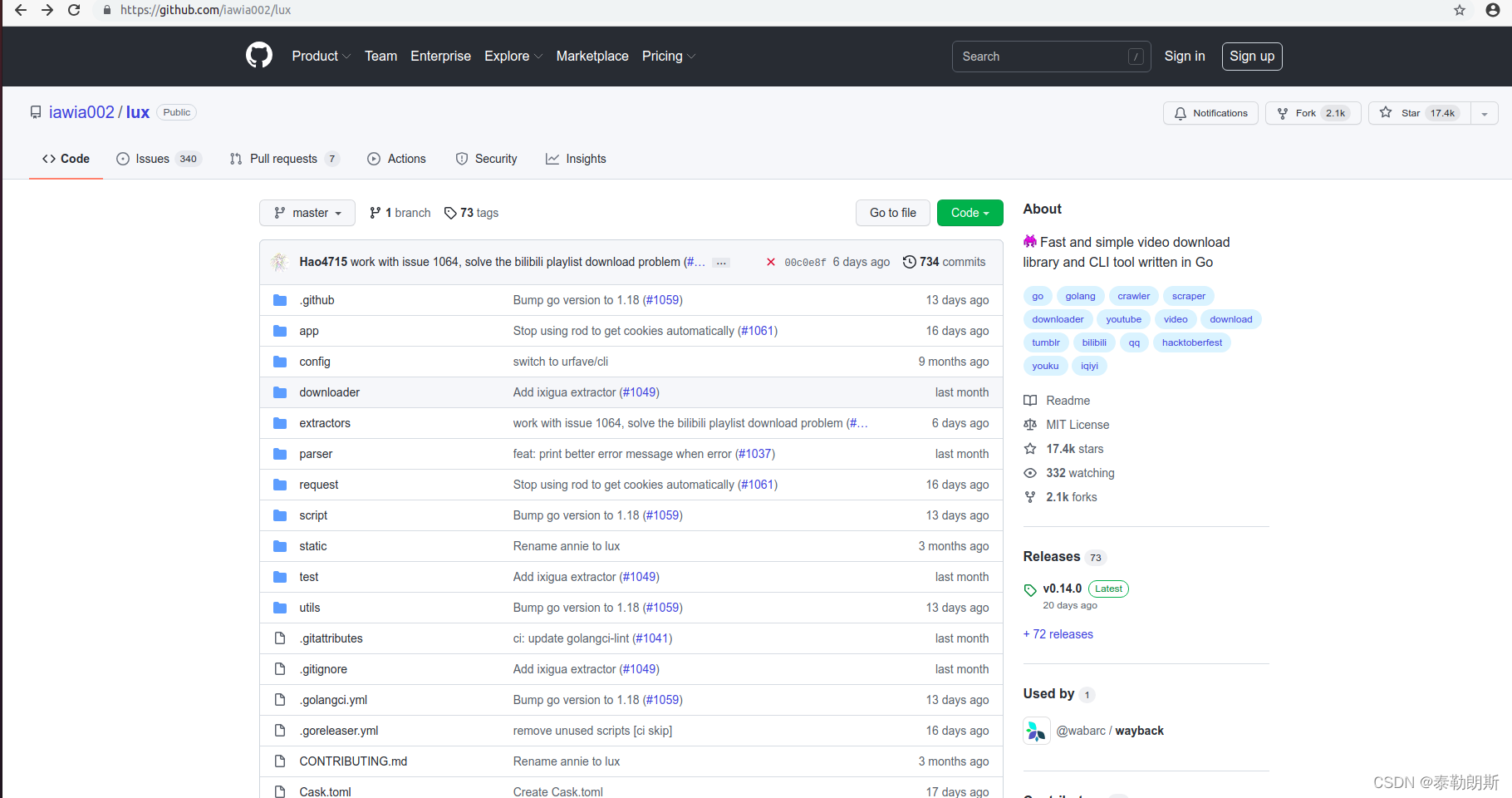
Task: Click the Readme book icon
Action: click(1030, 401)
